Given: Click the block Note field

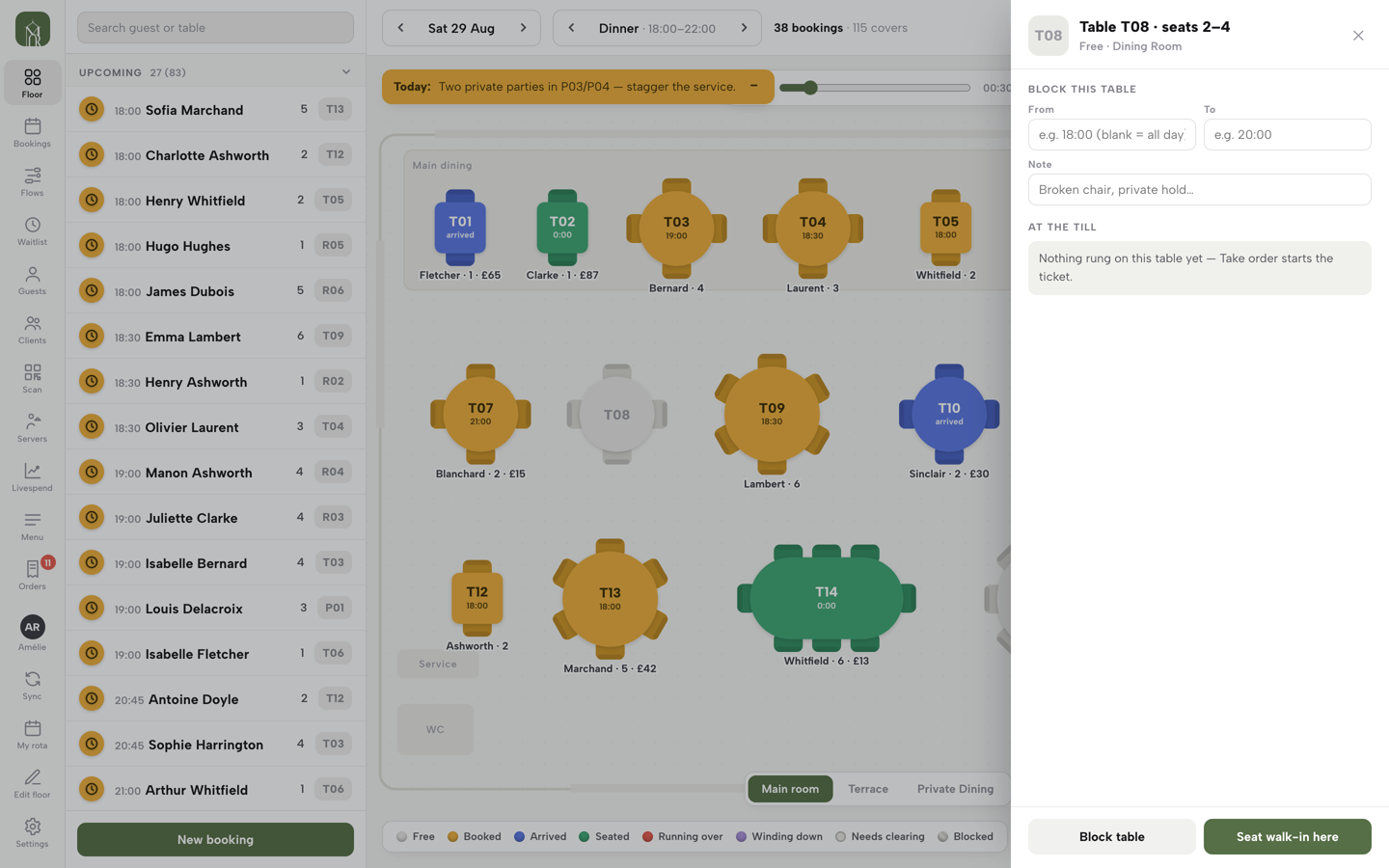Looking at the screenshot, I should 1199,189.
